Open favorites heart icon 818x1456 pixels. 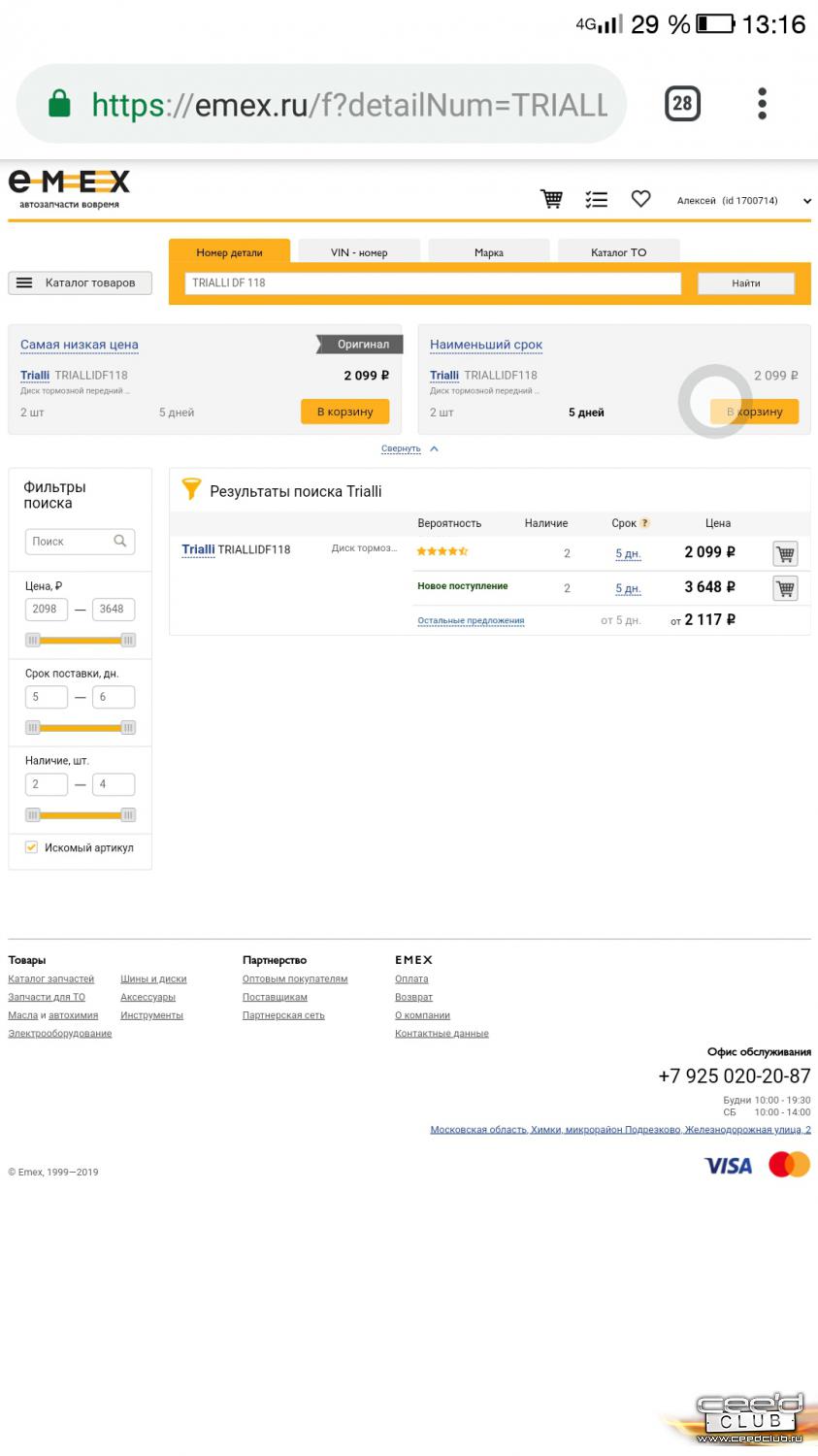pos(640,199)
